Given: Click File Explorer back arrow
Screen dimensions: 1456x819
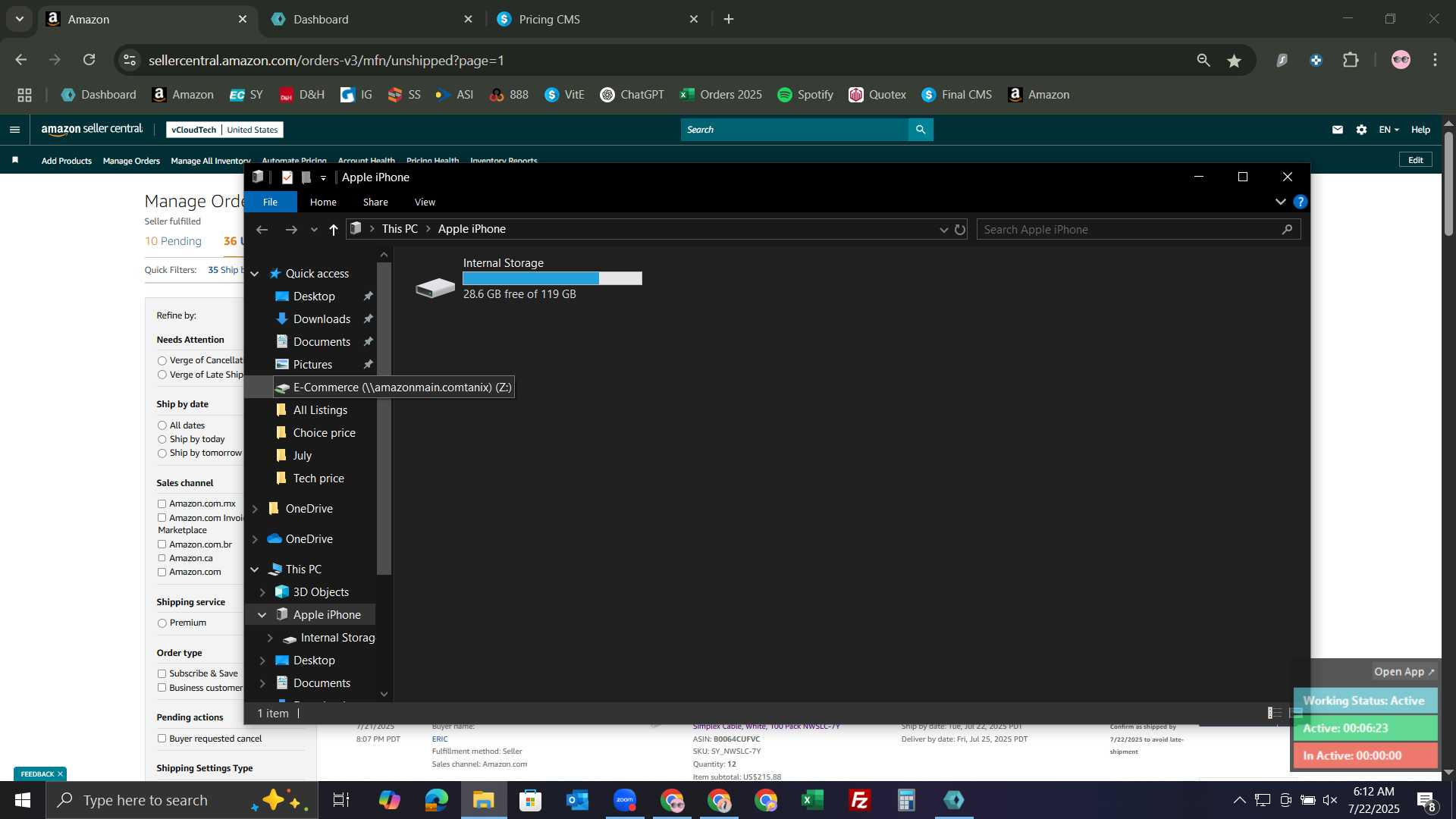Looking at the screenshot, I should tap(262, 230).
